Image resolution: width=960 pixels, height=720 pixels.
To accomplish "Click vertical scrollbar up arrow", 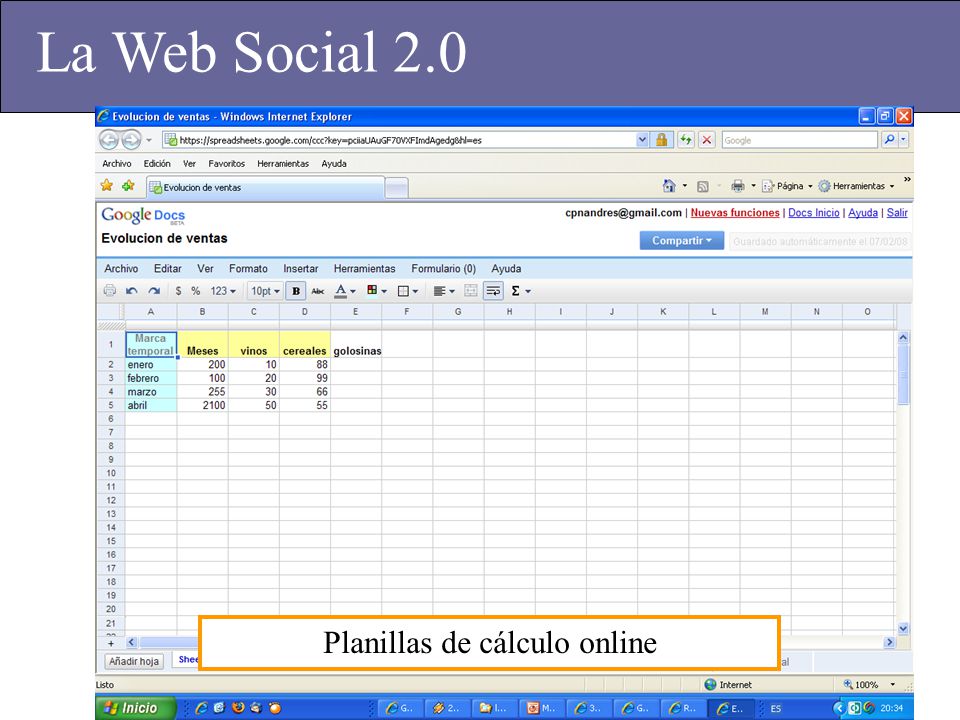I will click(902, 338).
